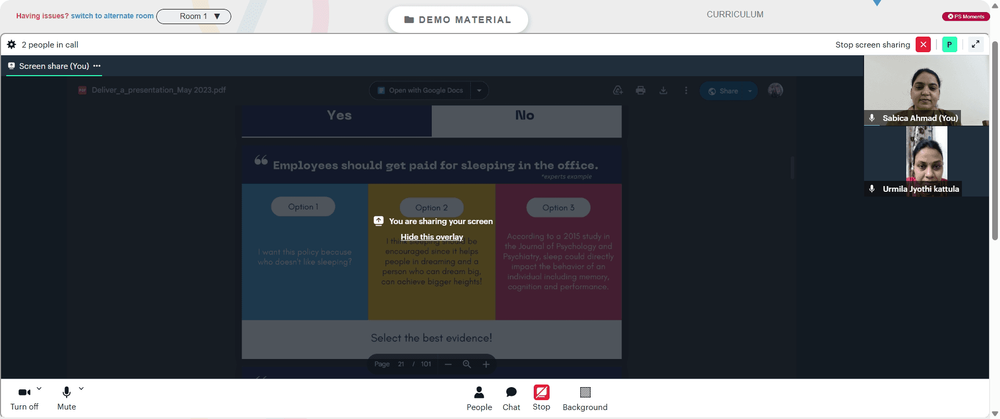Choose Option 2 on the slide
Viewport: 1000px width, 419px height.
[431, 207]
